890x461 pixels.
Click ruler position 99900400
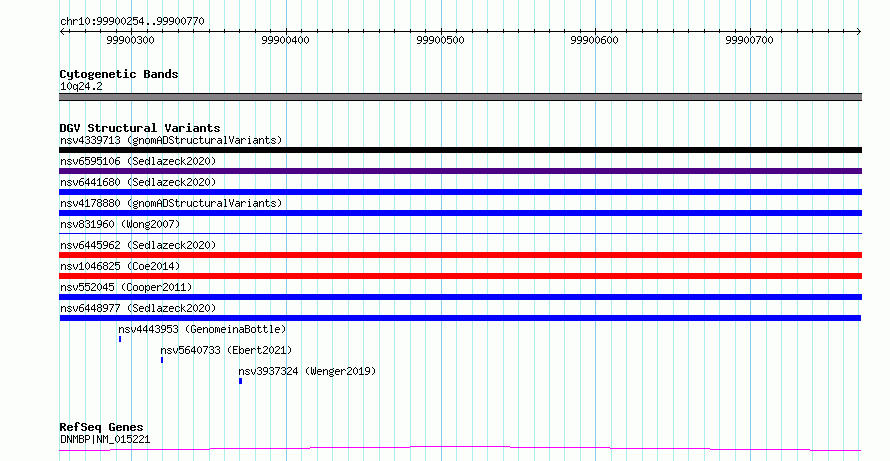click(286, 40)
